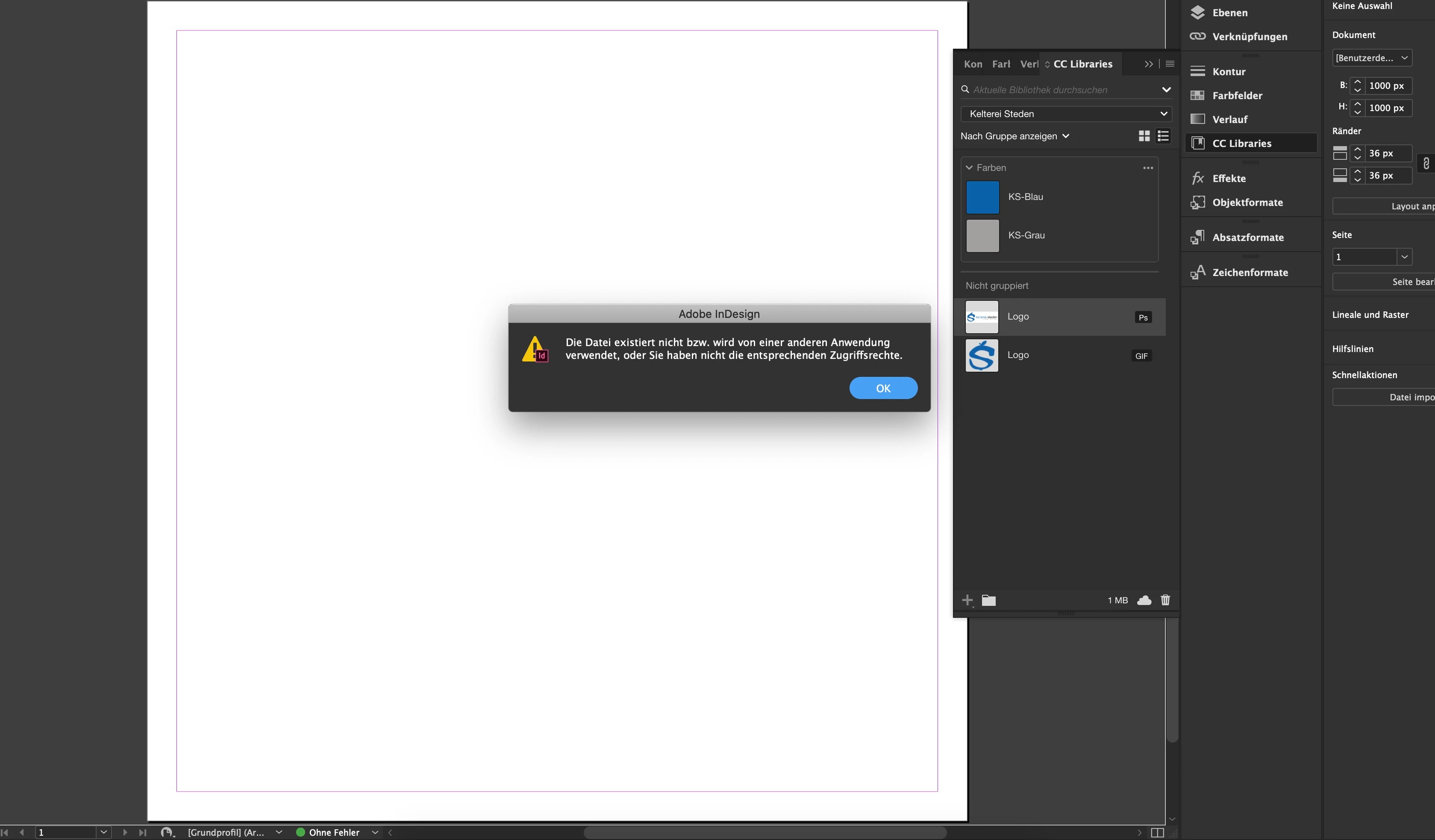Switch to the Farl tab

(1001, 65)
